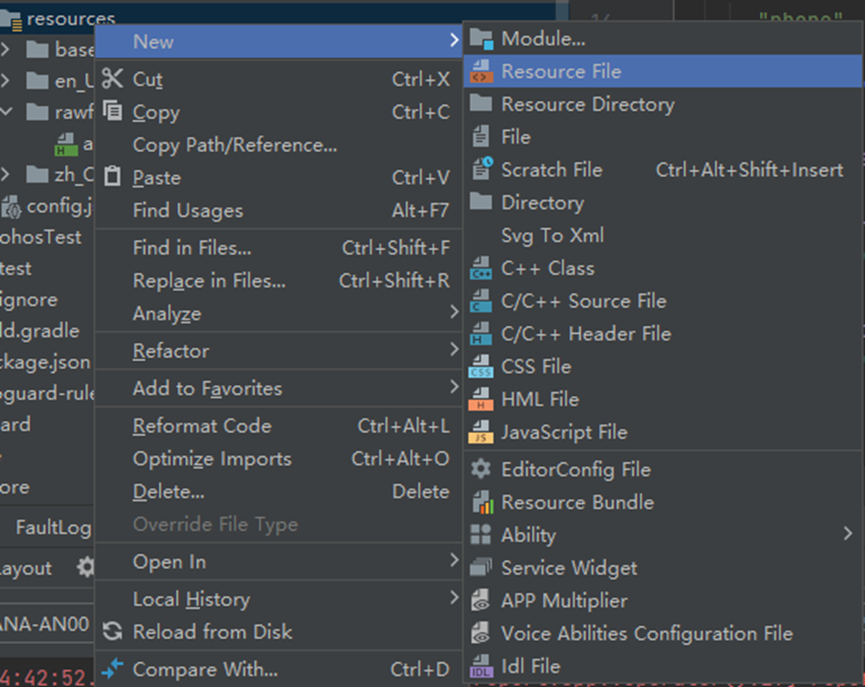Click the Resource Bundle chart icon

click(482, 502)
